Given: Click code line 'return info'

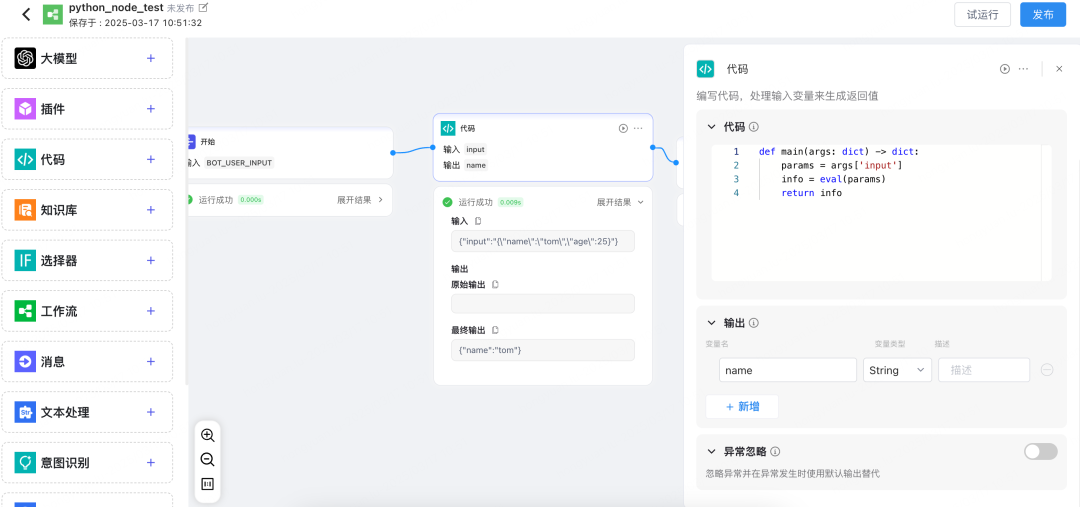Looking at the screenshot, I should coord(811,193).
